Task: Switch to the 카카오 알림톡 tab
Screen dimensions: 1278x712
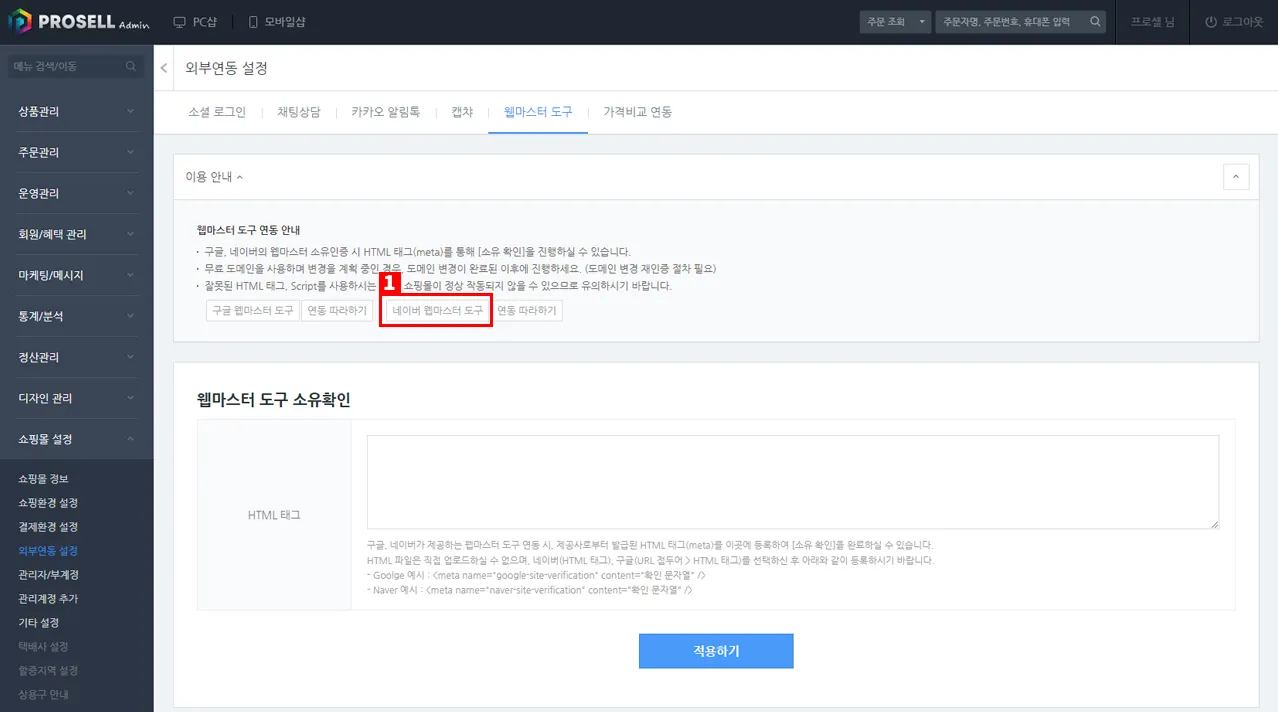Action: [386, 112]
